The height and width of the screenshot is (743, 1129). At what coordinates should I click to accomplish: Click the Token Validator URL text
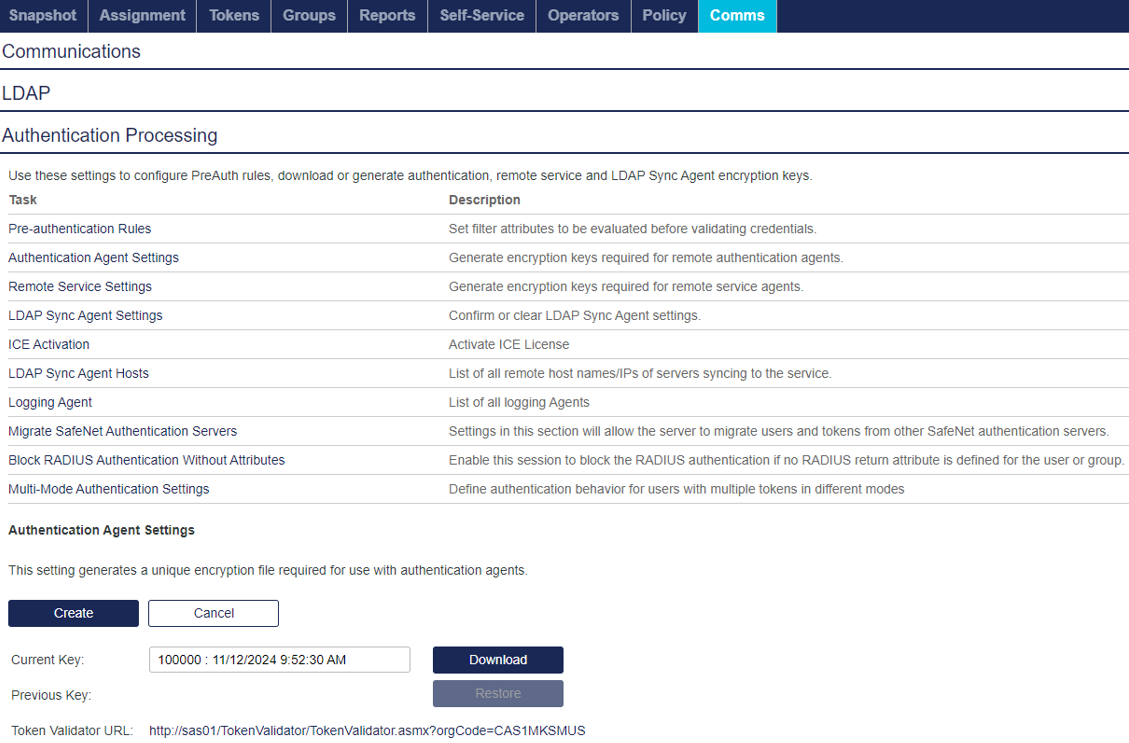(x=367, y=731)
